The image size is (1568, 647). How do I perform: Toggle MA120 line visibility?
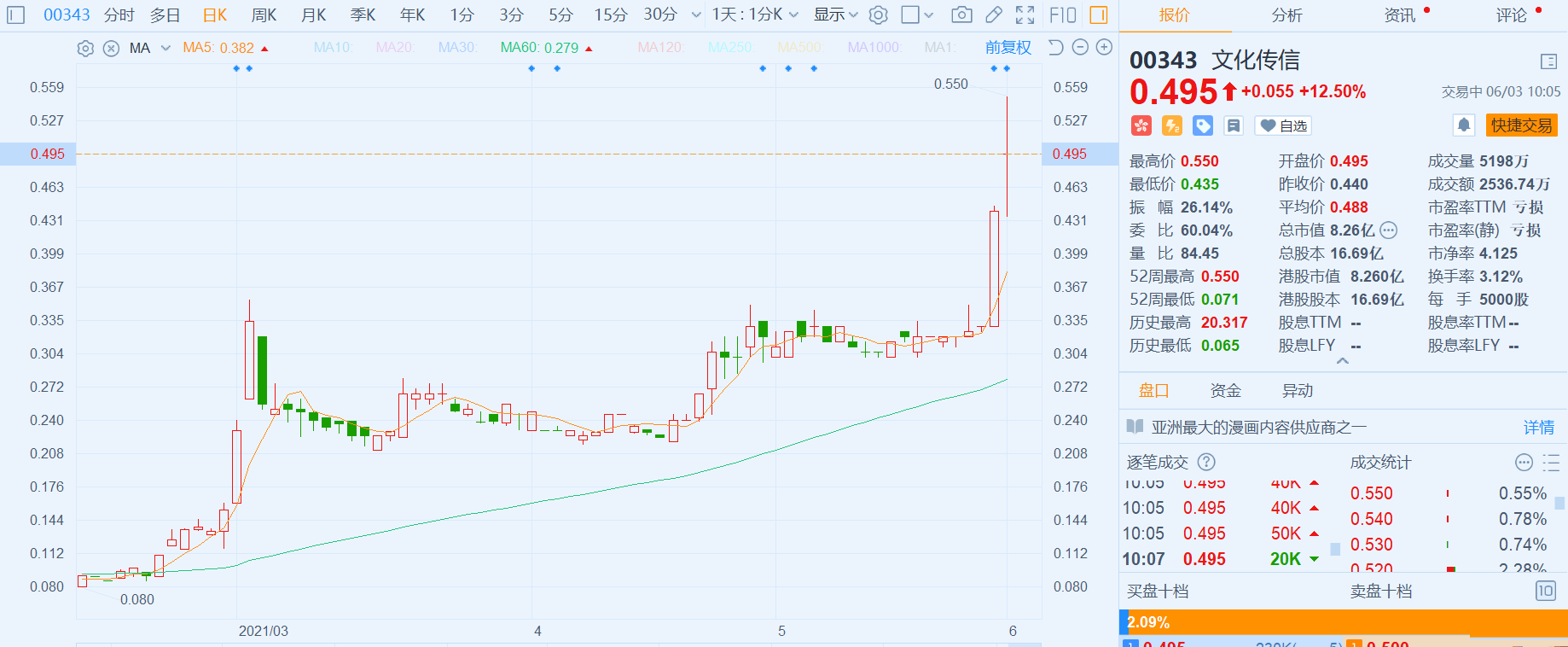tap(661, 48)
